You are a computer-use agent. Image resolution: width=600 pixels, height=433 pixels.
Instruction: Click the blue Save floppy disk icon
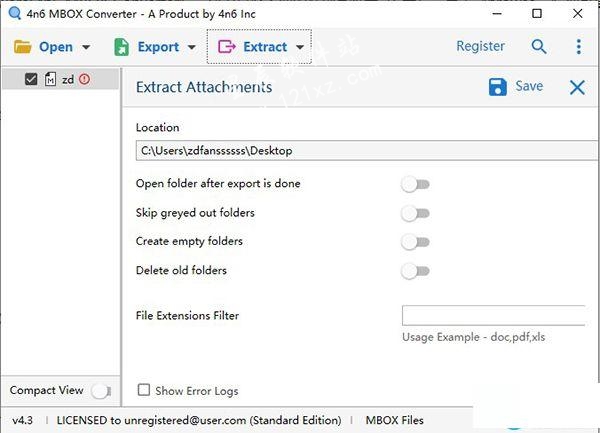[497, 87]
